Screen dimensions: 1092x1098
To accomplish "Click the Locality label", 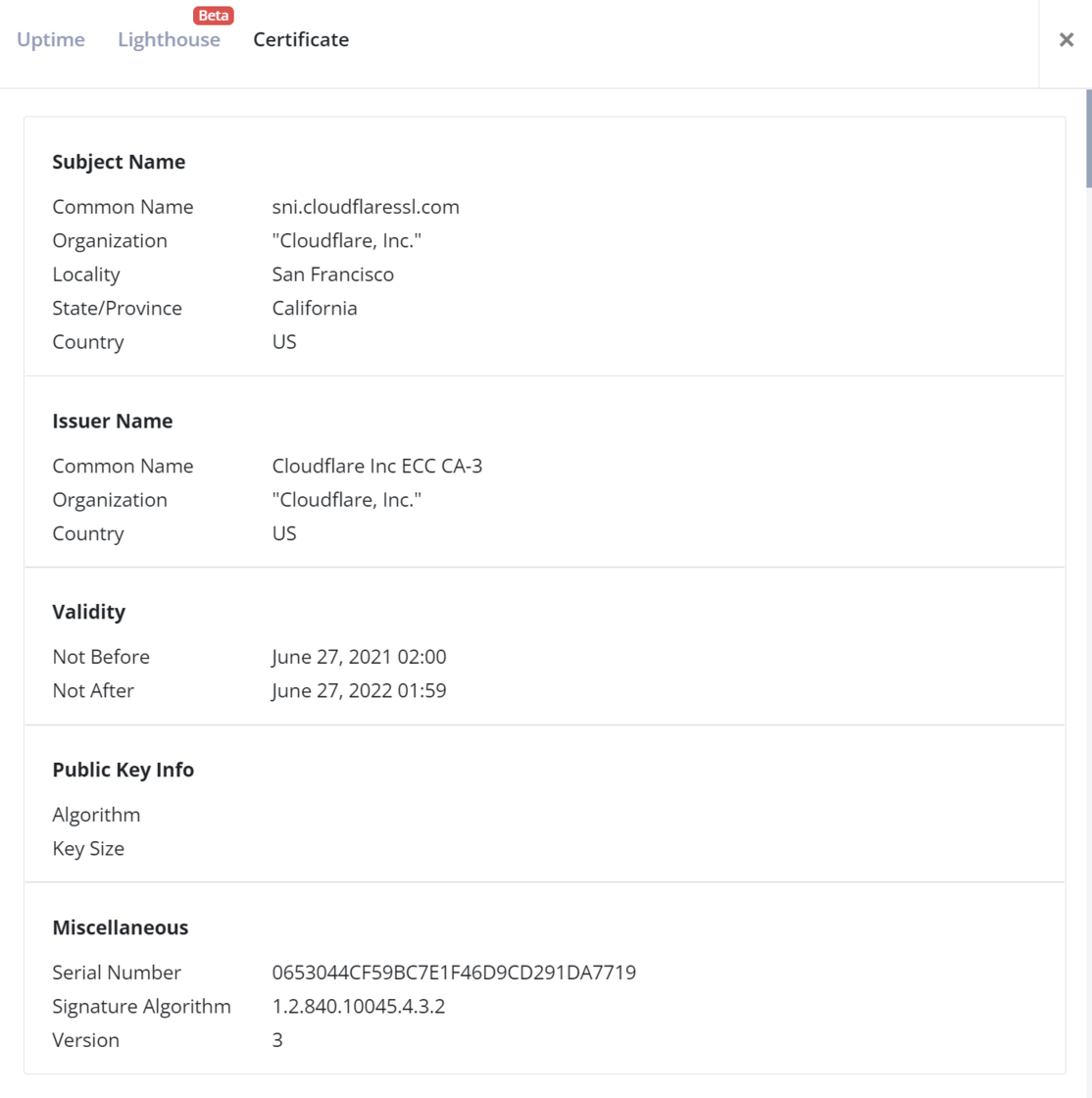I will pos(86,274).
